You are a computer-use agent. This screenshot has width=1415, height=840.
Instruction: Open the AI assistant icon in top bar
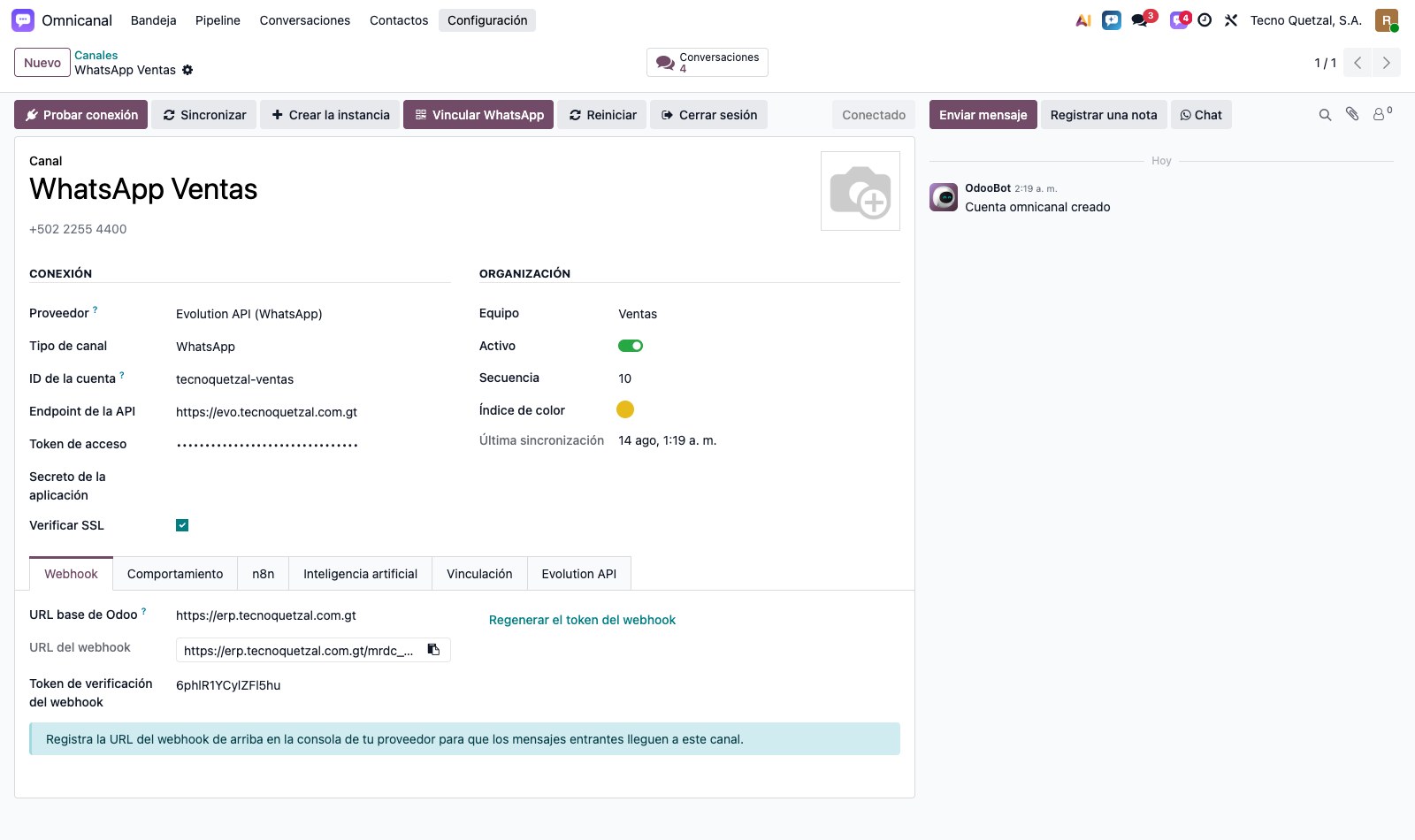tap(1083, 20)
